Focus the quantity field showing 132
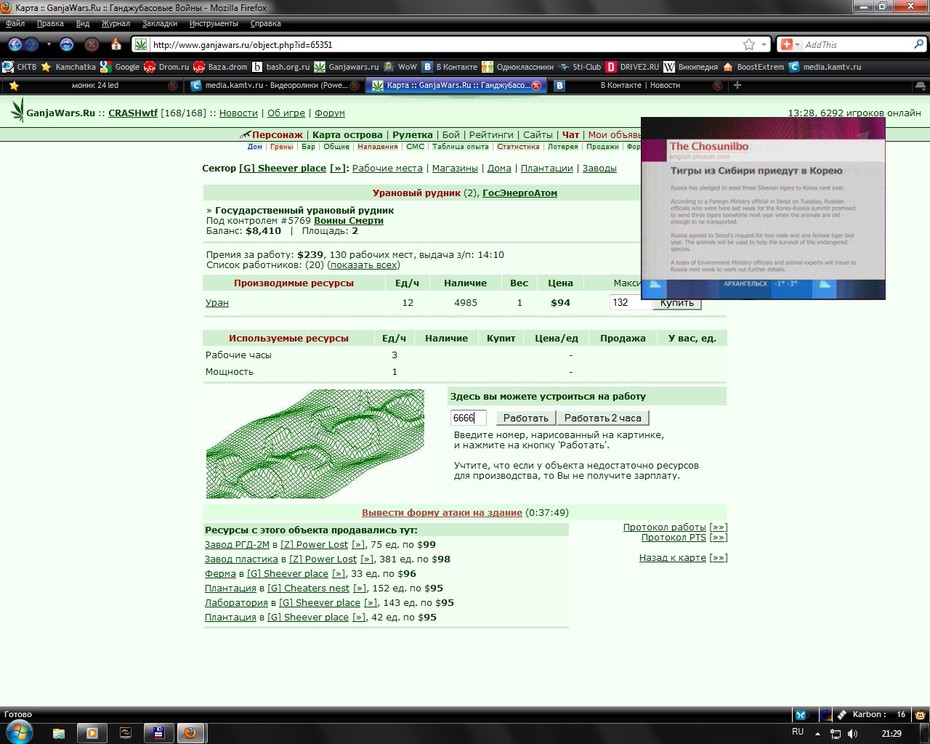The image size is (930, 744). pyautogui.click(x=630, y=303)
